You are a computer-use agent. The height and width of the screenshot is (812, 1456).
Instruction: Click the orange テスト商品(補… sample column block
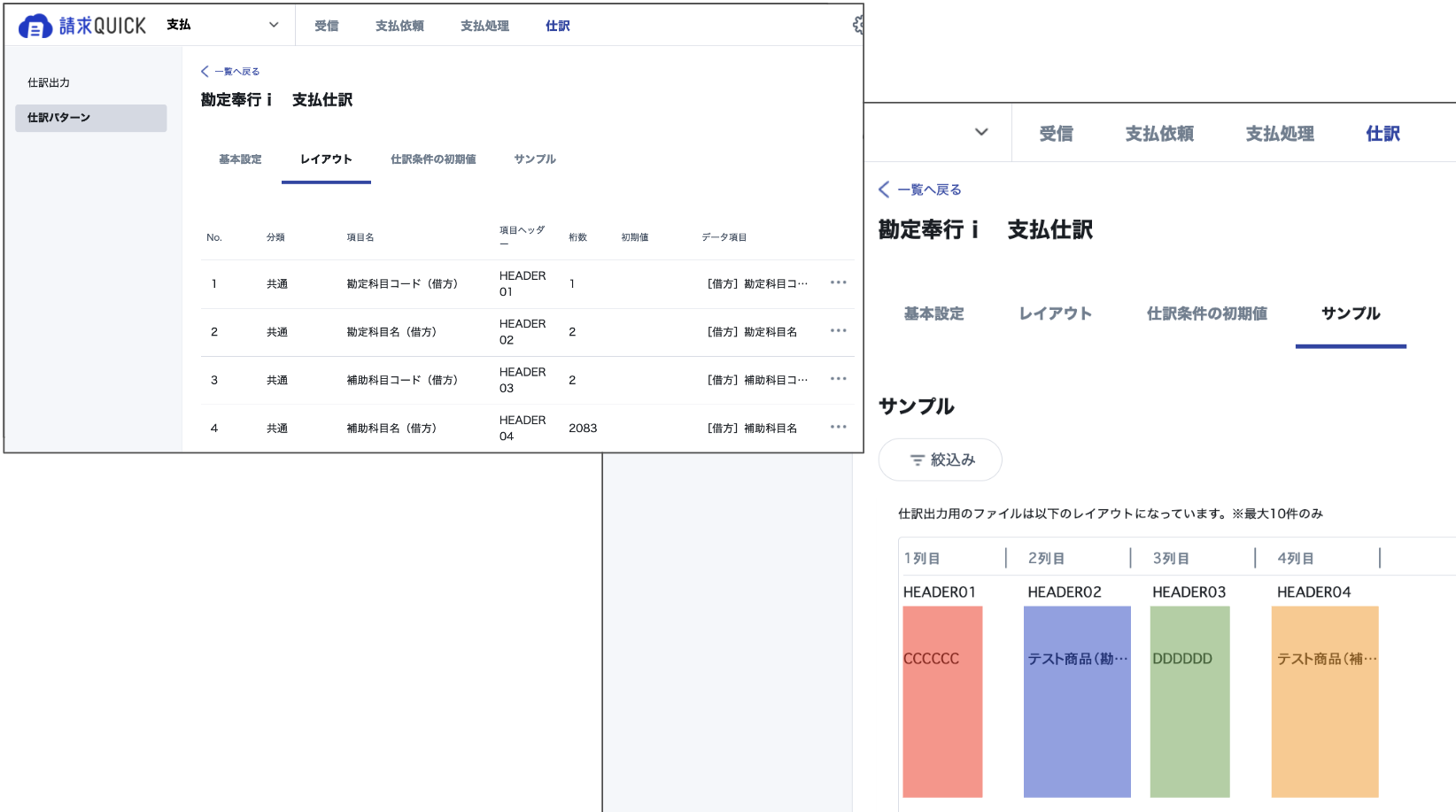1325,701
